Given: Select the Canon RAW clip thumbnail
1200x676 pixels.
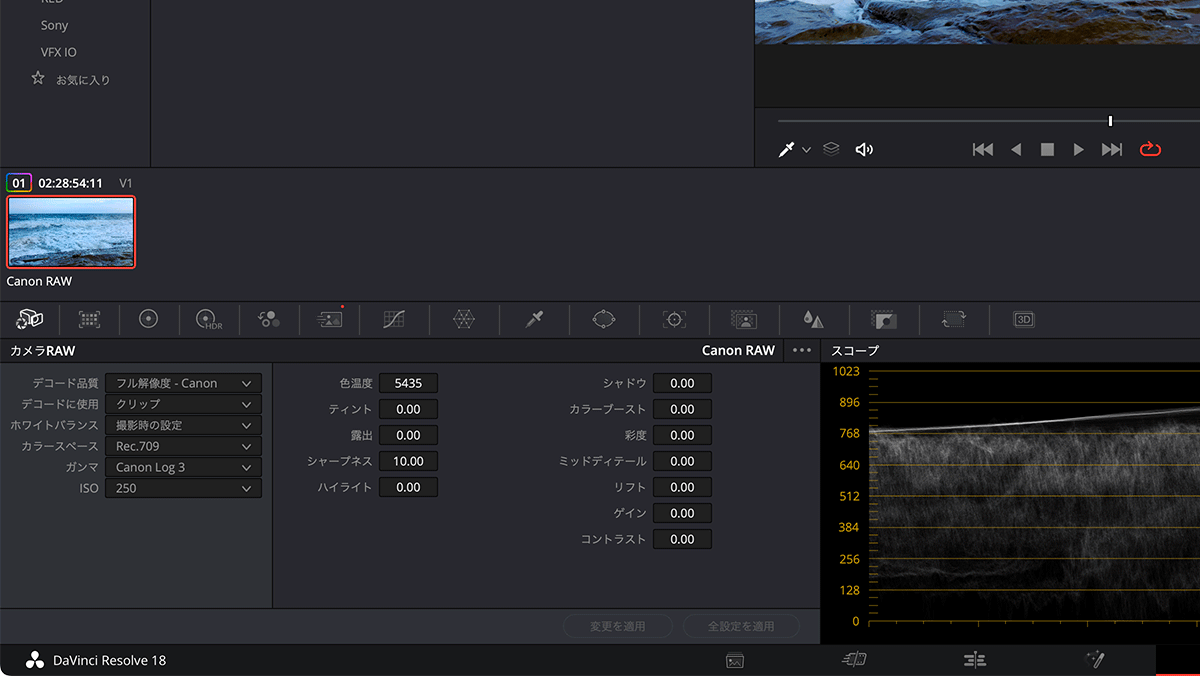Looking at the screenshot, I should click(x=70, y=232).
